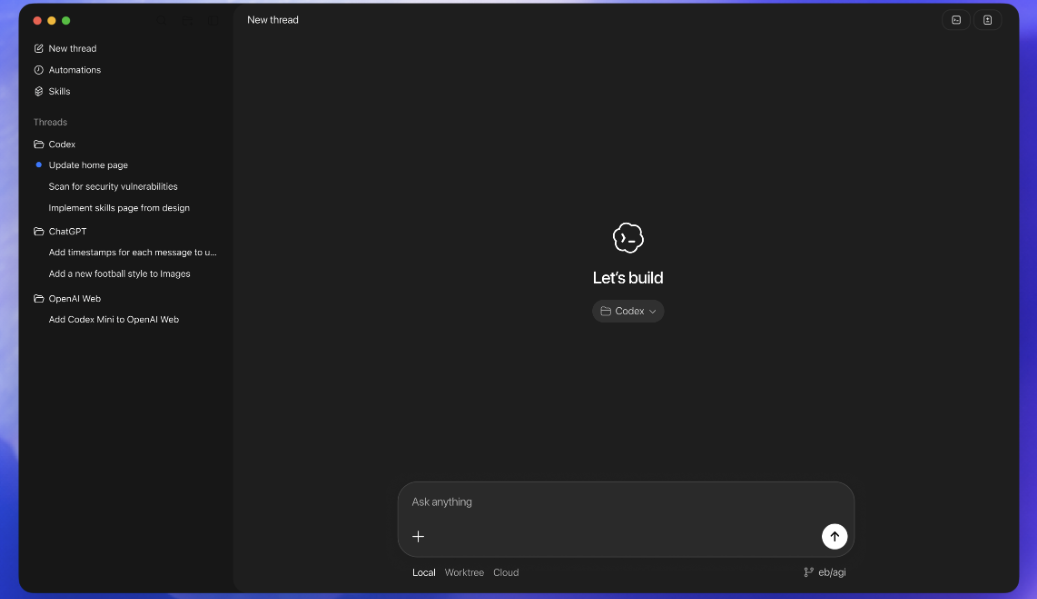Image resolution: width=1037 pixels, height=599 pixels.
Task: Open the terminal panel icon at top right
Action: [x=956, y=20]
